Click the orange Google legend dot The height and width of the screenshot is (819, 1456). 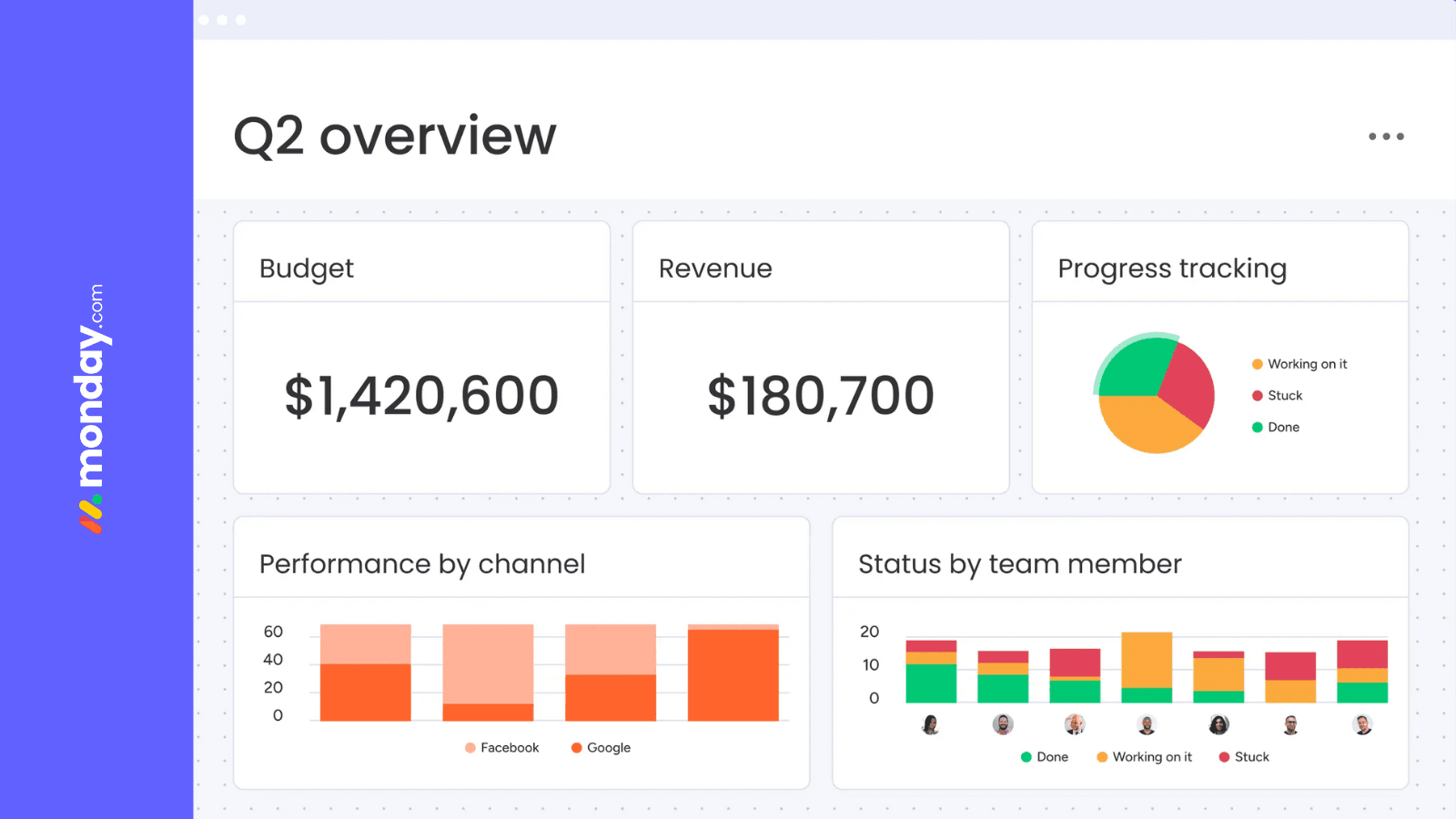point(576,747)
